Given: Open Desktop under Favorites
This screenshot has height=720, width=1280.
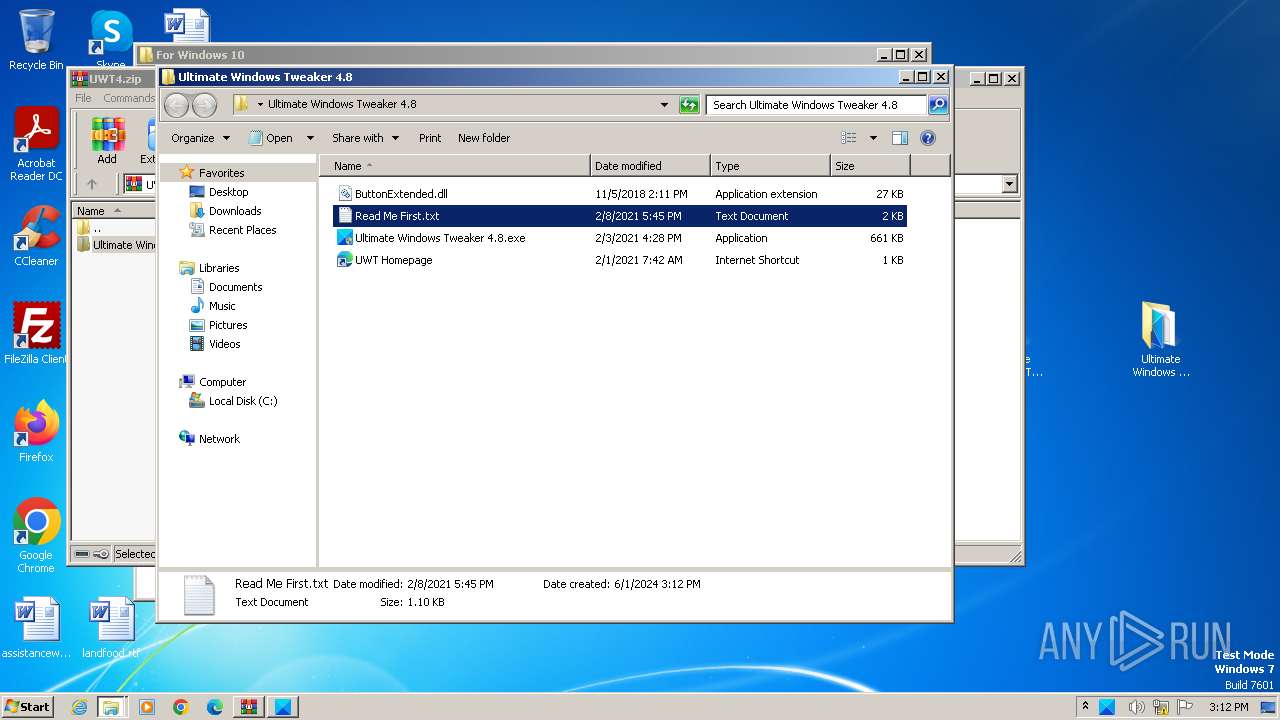Looking at the screenshot, I should [228, 192].
